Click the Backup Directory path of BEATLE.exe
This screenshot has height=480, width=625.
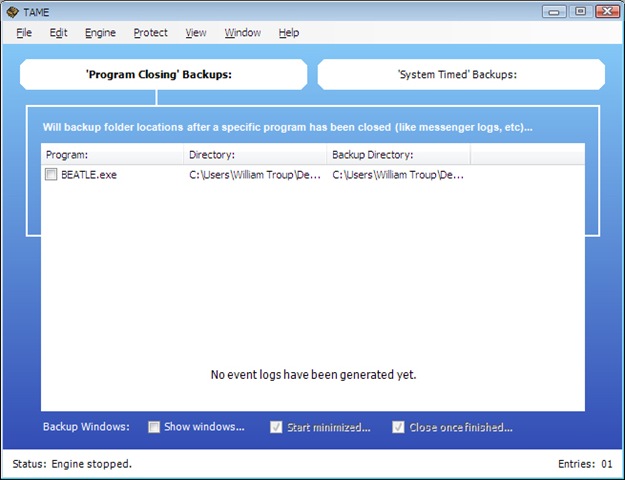tap(398, 175)
